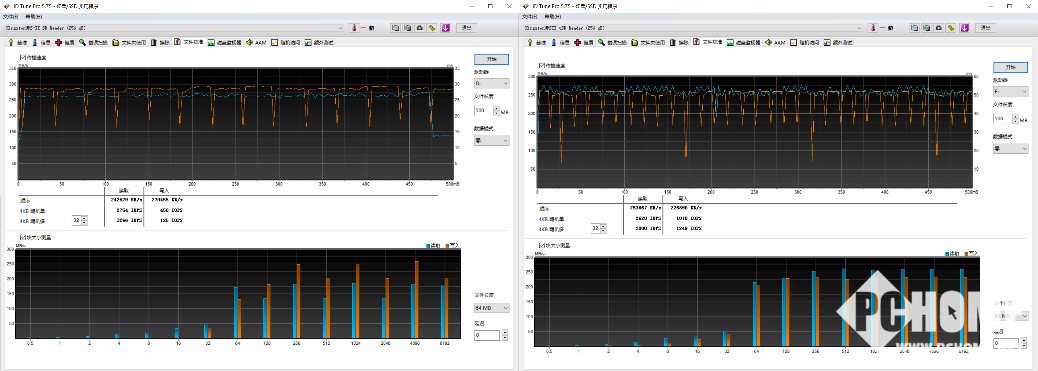The image size is (1038, 371).
Task: Open Folder Usage tab in right window
Action: pyautogui.click(x=648, y=42)
